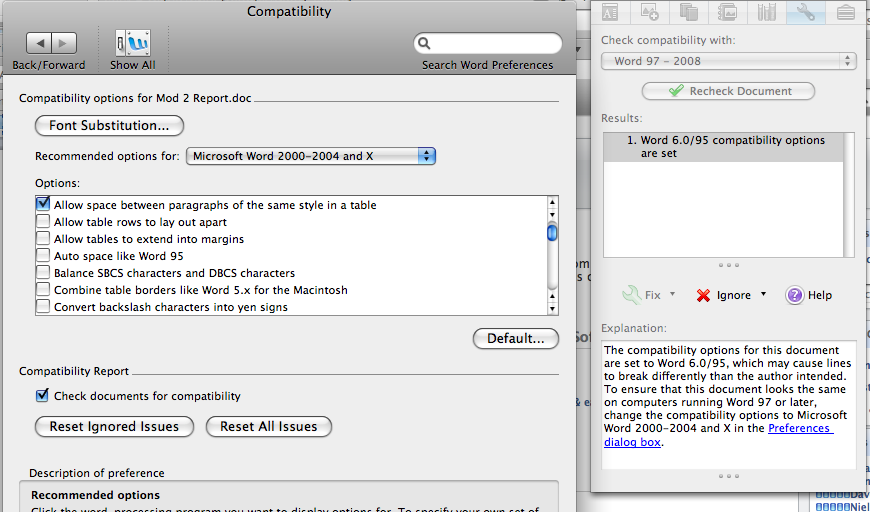
Task: Click Search Word Preferences field
Action: click(488, 43)
